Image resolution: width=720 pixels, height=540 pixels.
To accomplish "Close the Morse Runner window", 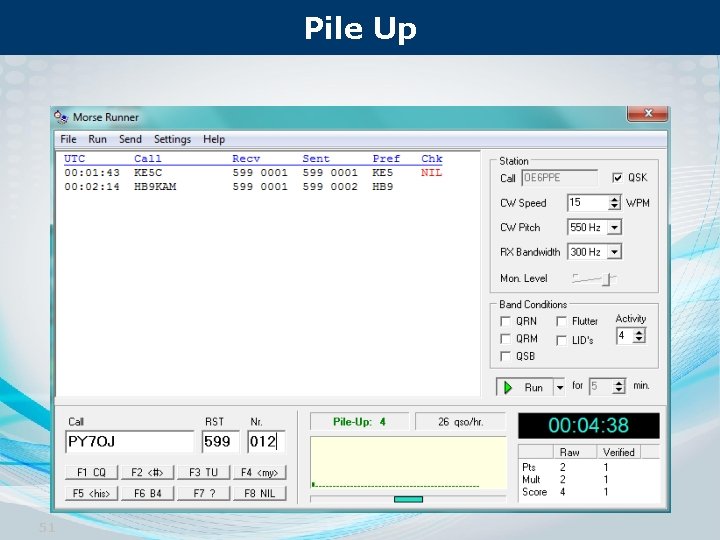I will [x=647, y=113].
